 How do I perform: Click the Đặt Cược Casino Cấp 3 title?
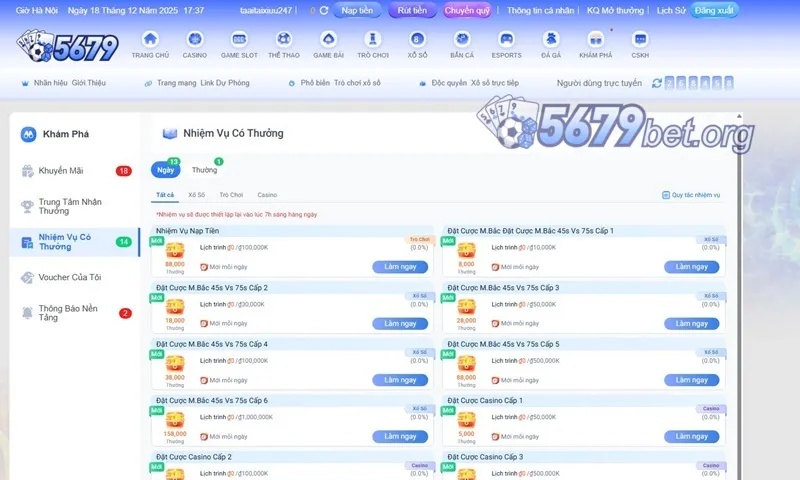coord(485,457)
